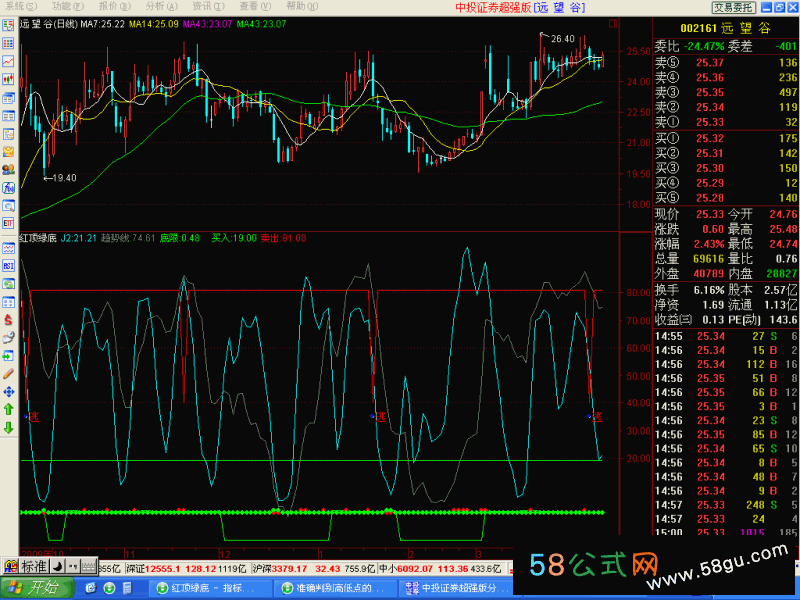Click the 19.40 low price marker on chart
This screenshot has height=600, width=800.
tap(64, 178)
